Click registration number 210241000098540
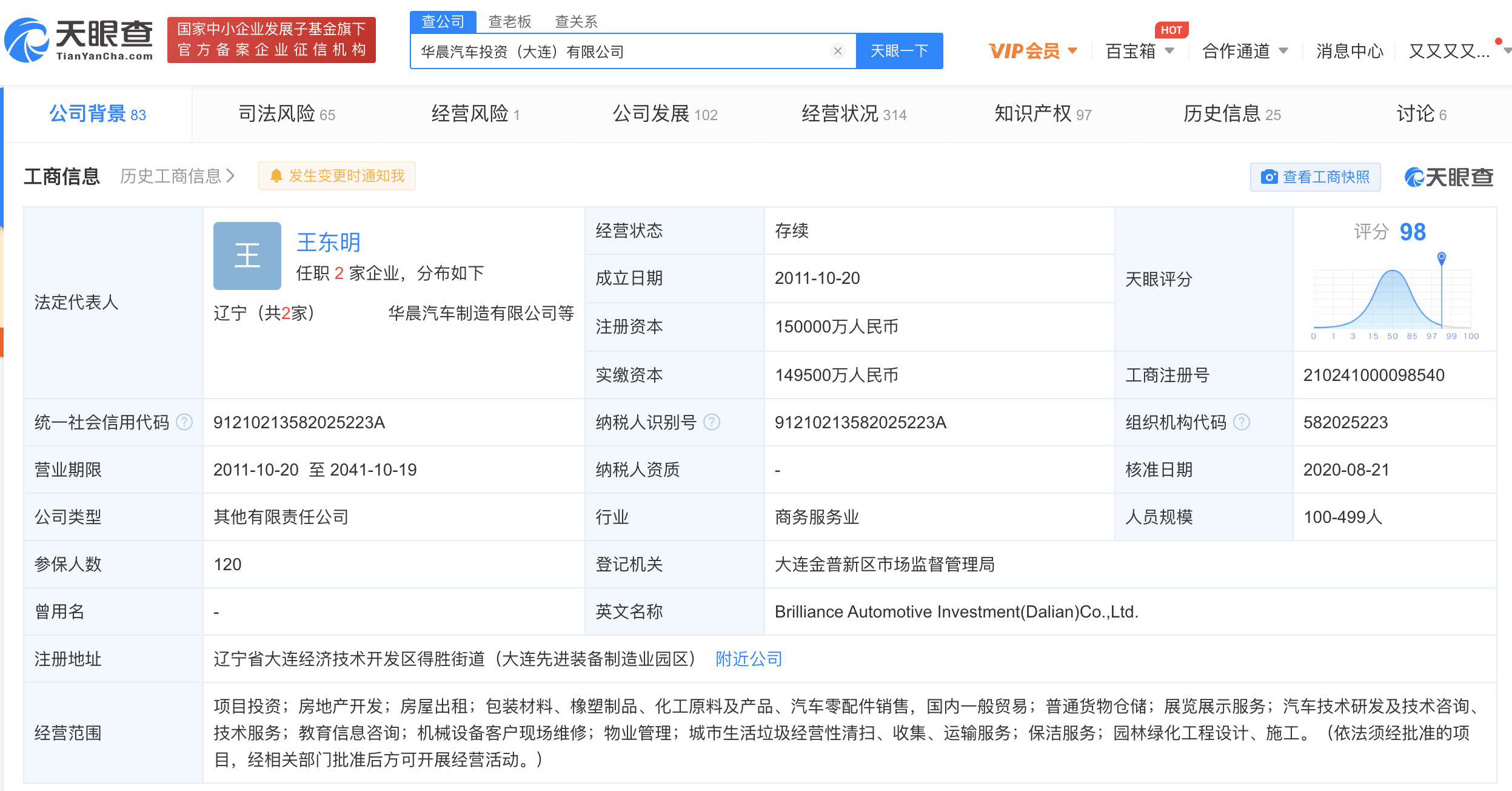This screenshot has width=1512, height=791. point(1374,375)
